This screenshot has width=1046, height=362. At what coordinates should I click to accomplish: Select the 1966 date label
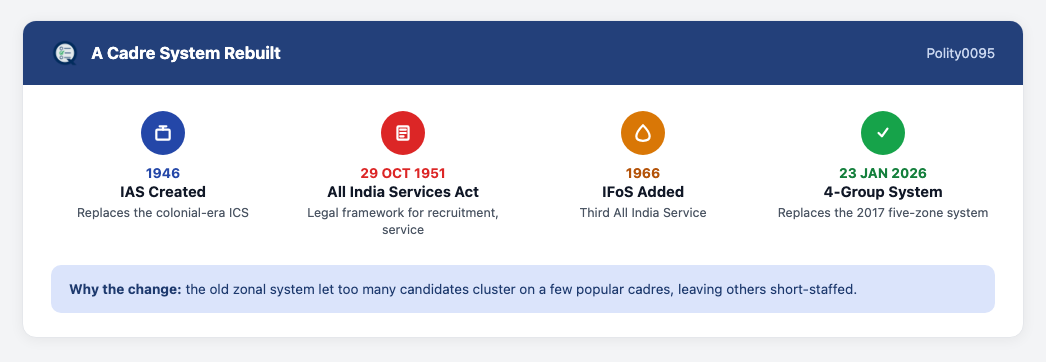(x=643, y=173)
